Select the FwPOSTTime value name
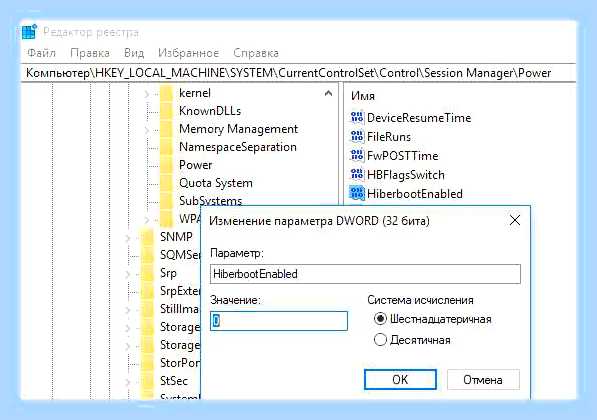The height and width of the screenshot is (420, 597). (x=402, y=156)
